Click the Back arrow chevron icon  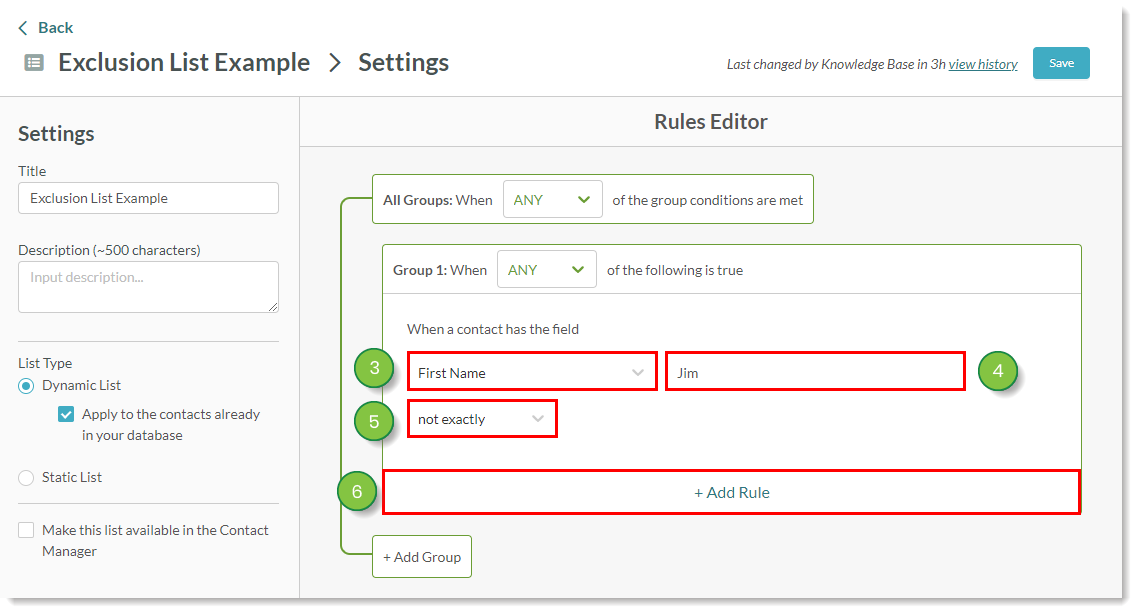point(23,28)
